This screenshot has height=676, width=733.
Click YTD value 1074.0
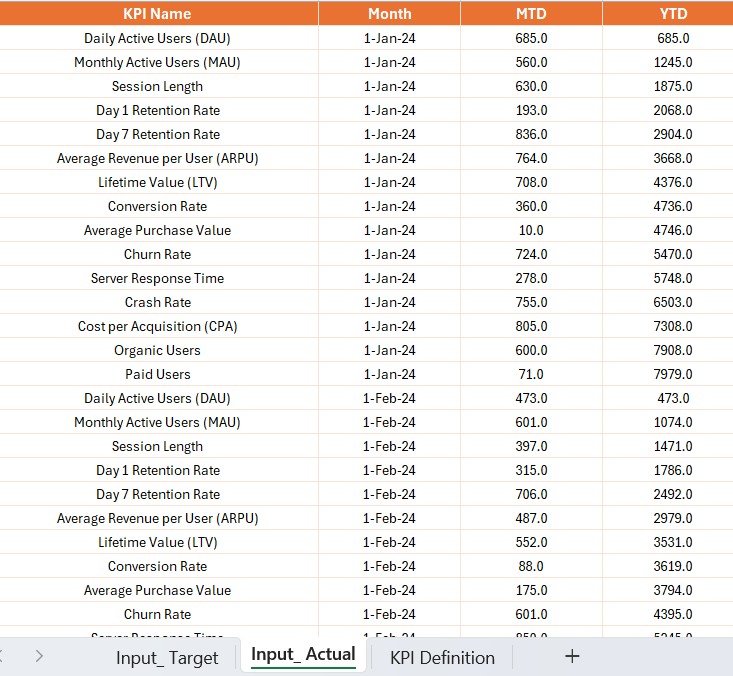[673, 422]
